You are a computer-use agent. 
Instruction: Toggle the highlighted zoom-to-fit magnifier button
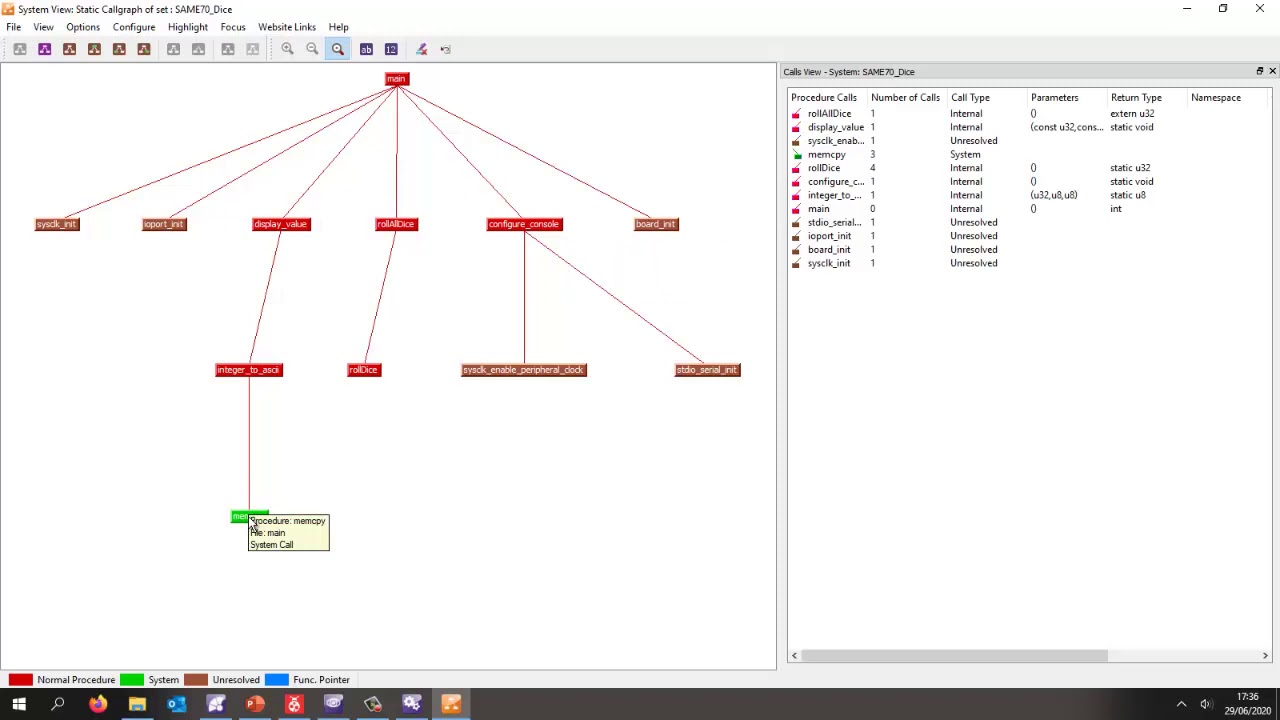tap(338, 49)
